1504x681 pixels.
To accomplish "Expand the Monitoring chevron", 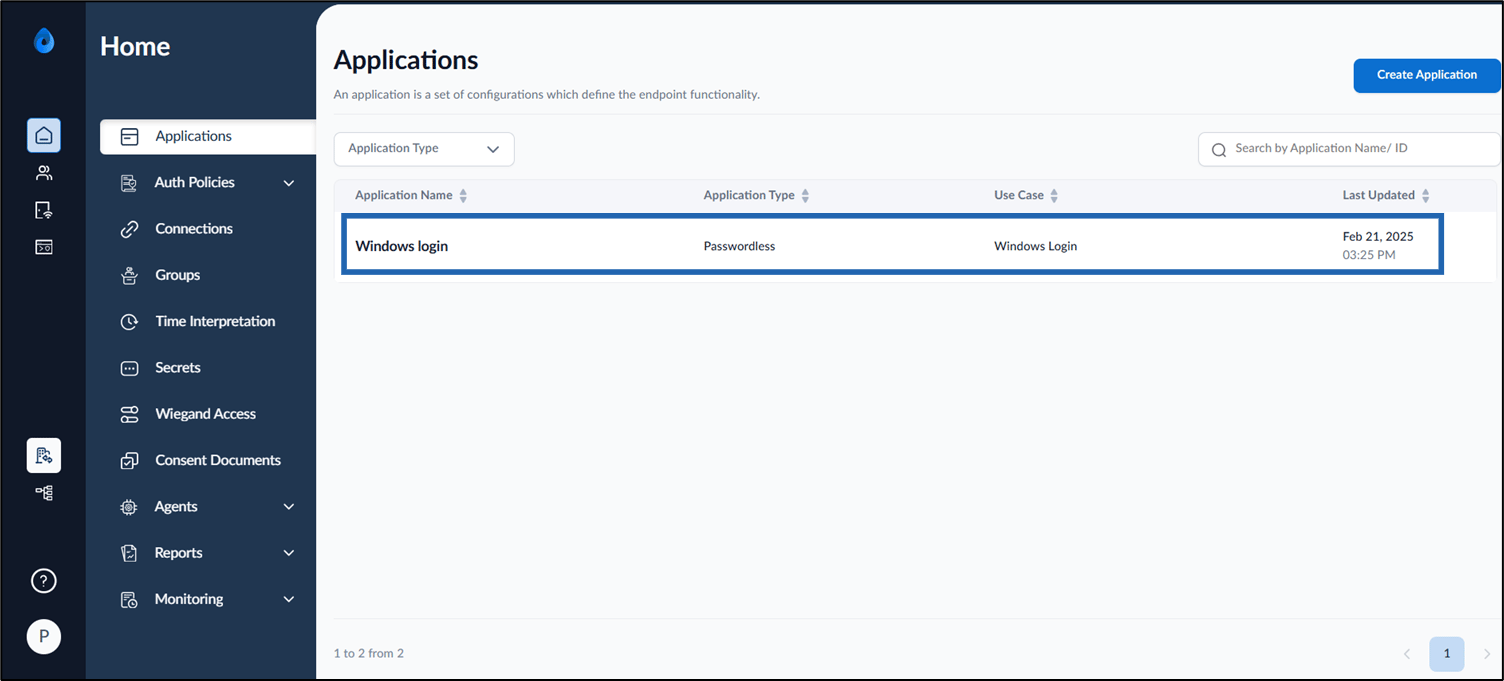I will click(289, 599).
